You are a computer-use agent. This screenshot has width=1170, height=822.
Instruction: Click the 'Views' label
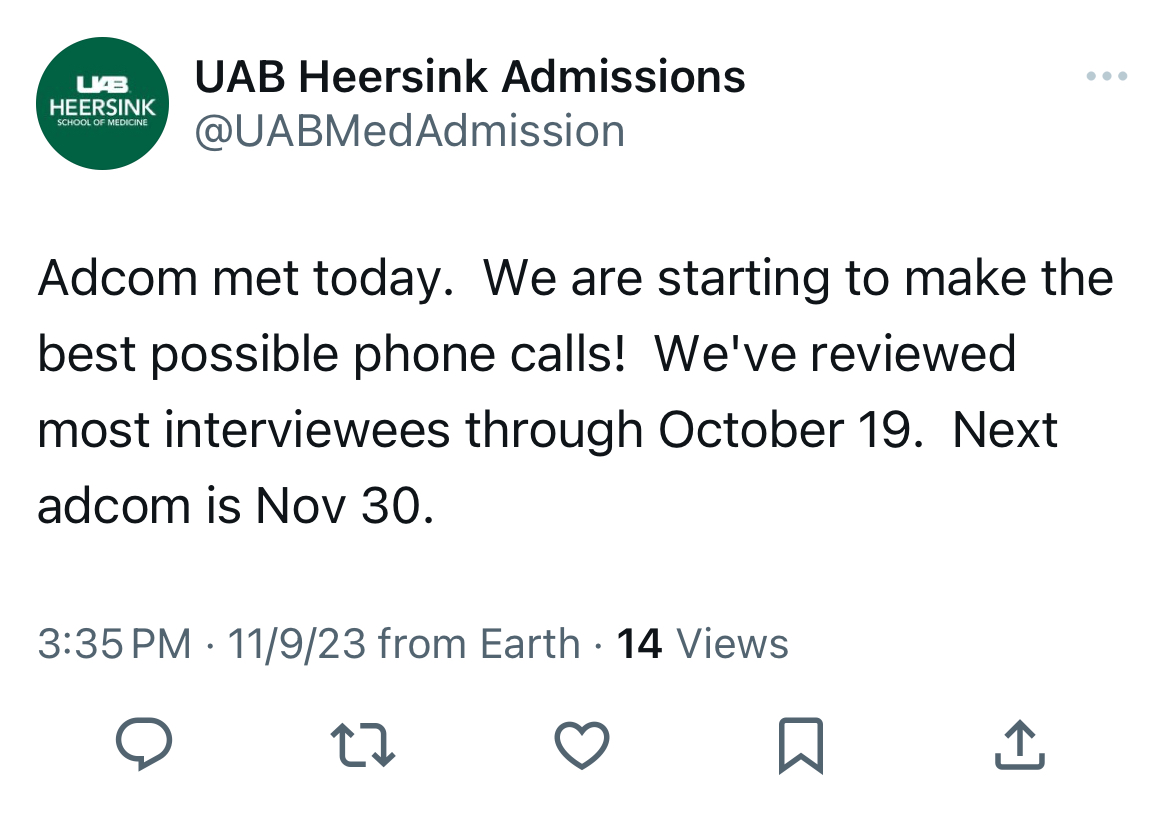(732, 643)
